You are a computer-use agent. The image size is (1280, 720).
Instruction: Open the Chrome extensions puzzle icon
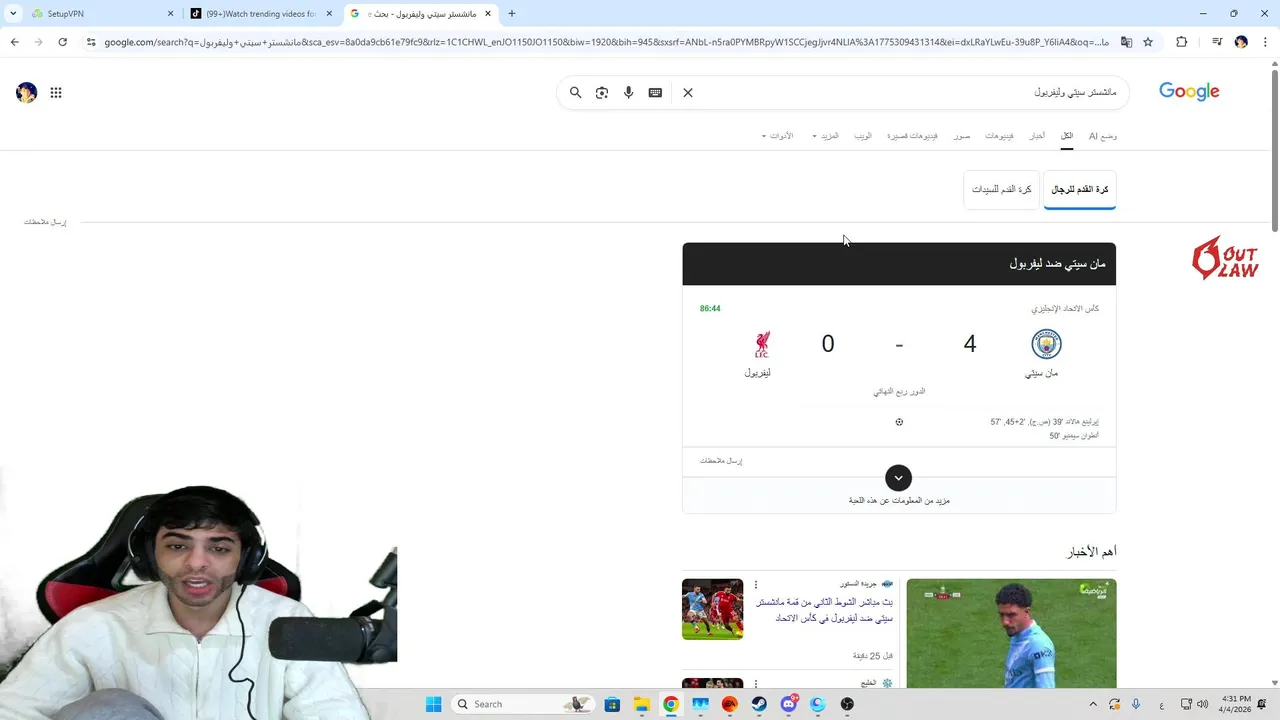click(1182, 42)
